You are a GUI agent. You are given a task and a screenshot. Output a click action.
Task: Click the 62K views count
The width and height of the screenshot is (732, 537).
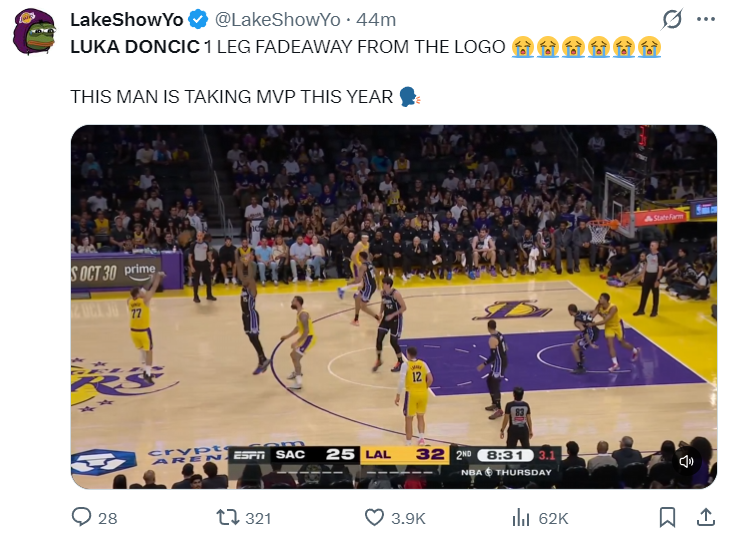(553, 518)
